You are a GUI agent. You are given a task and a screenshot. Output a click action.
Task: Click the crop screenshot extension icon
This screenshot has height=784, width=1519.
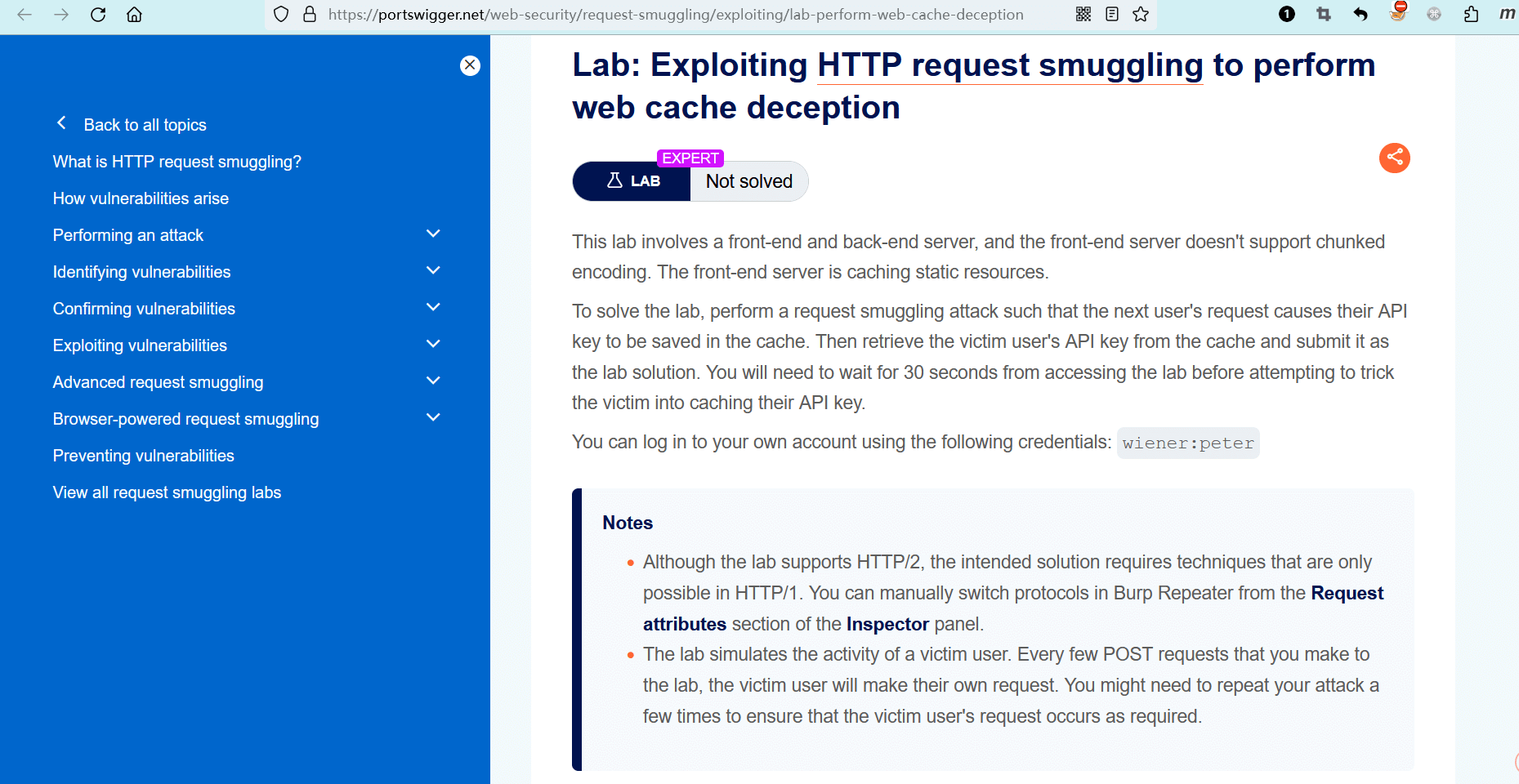pos(1324,15)
